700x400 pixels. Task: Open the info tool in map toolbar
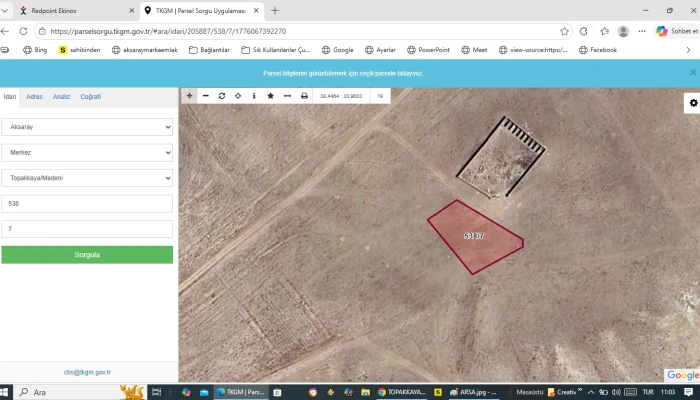254,96
